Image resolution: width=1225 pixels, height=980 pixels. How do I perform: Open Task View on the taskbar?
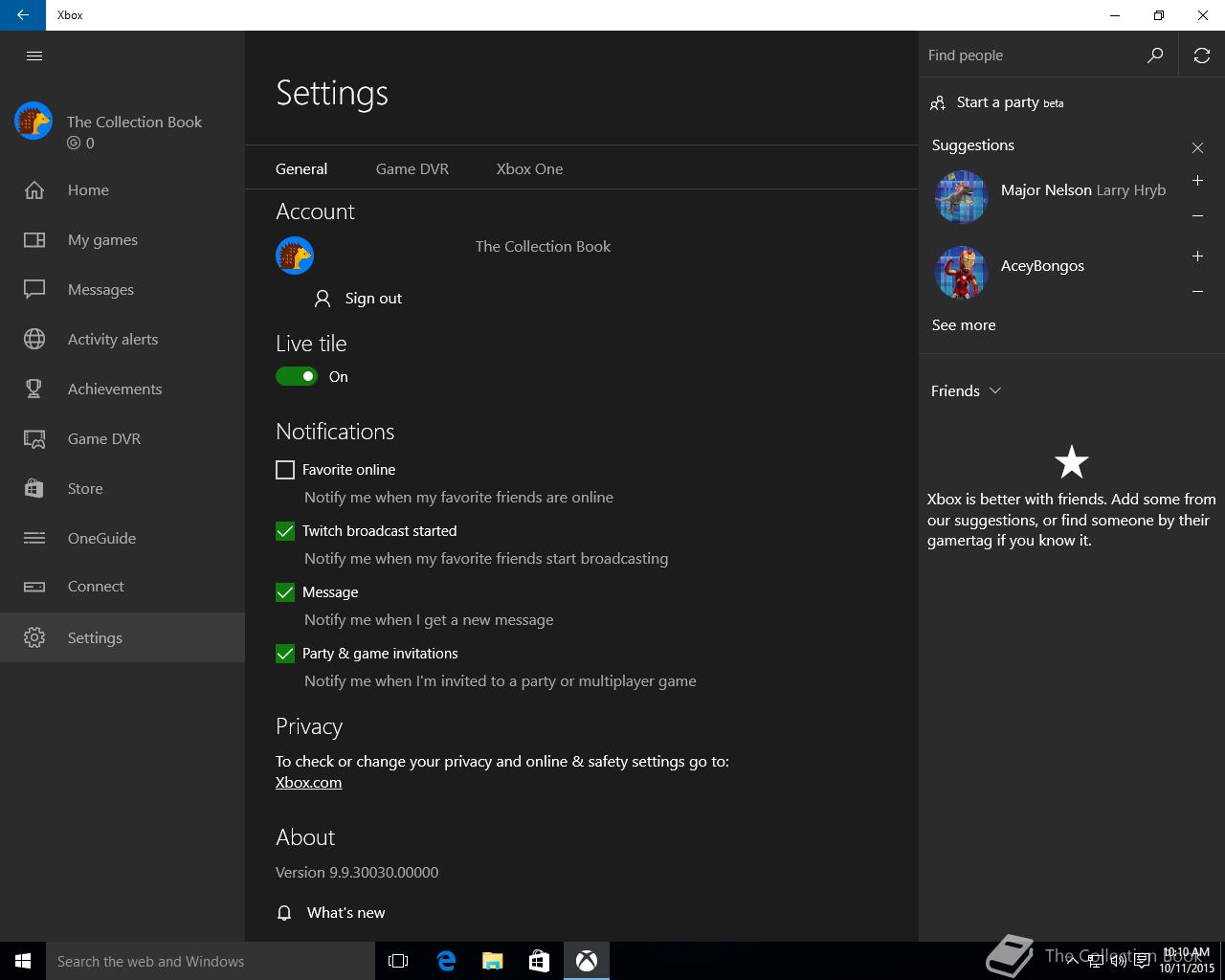pyautogui.click(x=398, y=961)
